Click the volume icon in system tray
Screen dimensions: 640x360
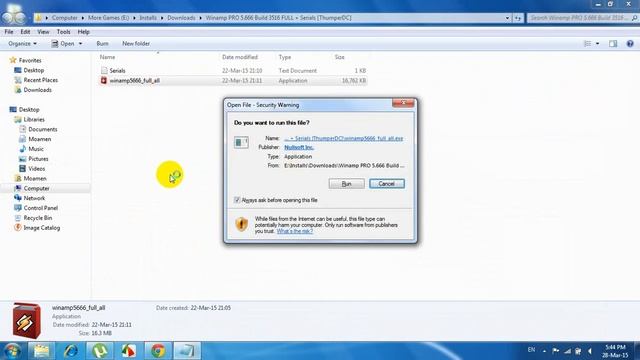[x=590, y=351]
